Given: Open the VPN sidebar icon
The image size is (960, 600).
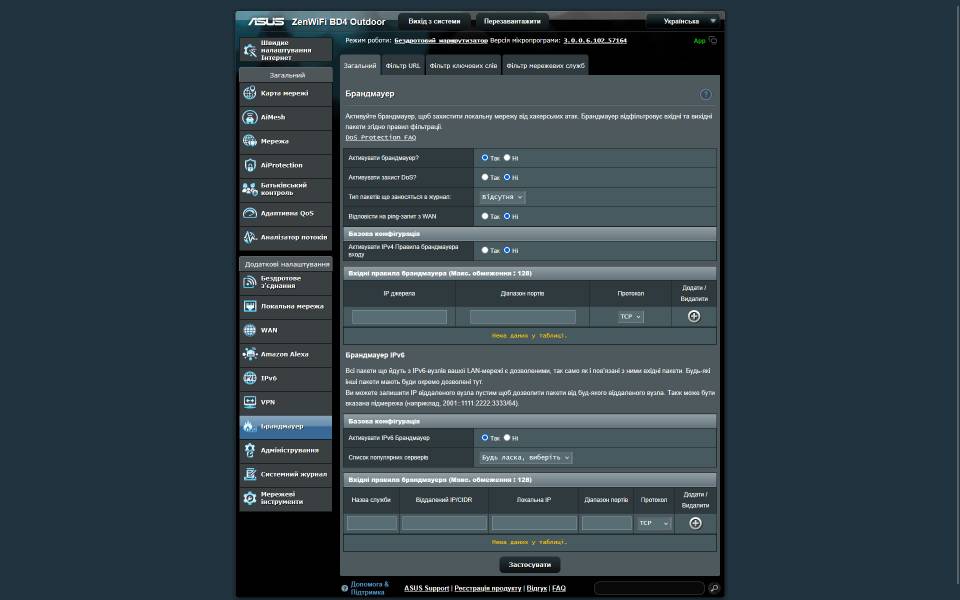Looking at the screenshot, I should (x=250, y=402).
